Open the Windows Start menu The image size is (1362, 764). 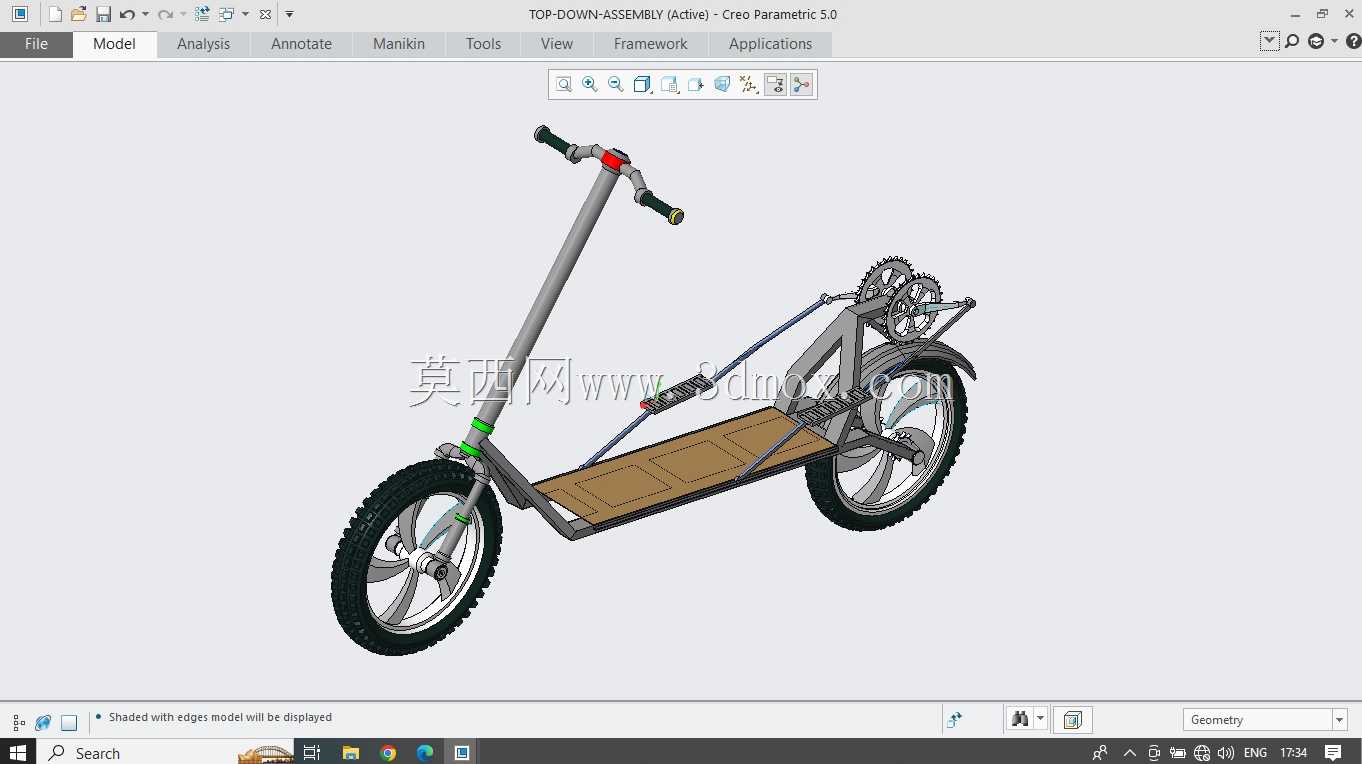point(18,752)
